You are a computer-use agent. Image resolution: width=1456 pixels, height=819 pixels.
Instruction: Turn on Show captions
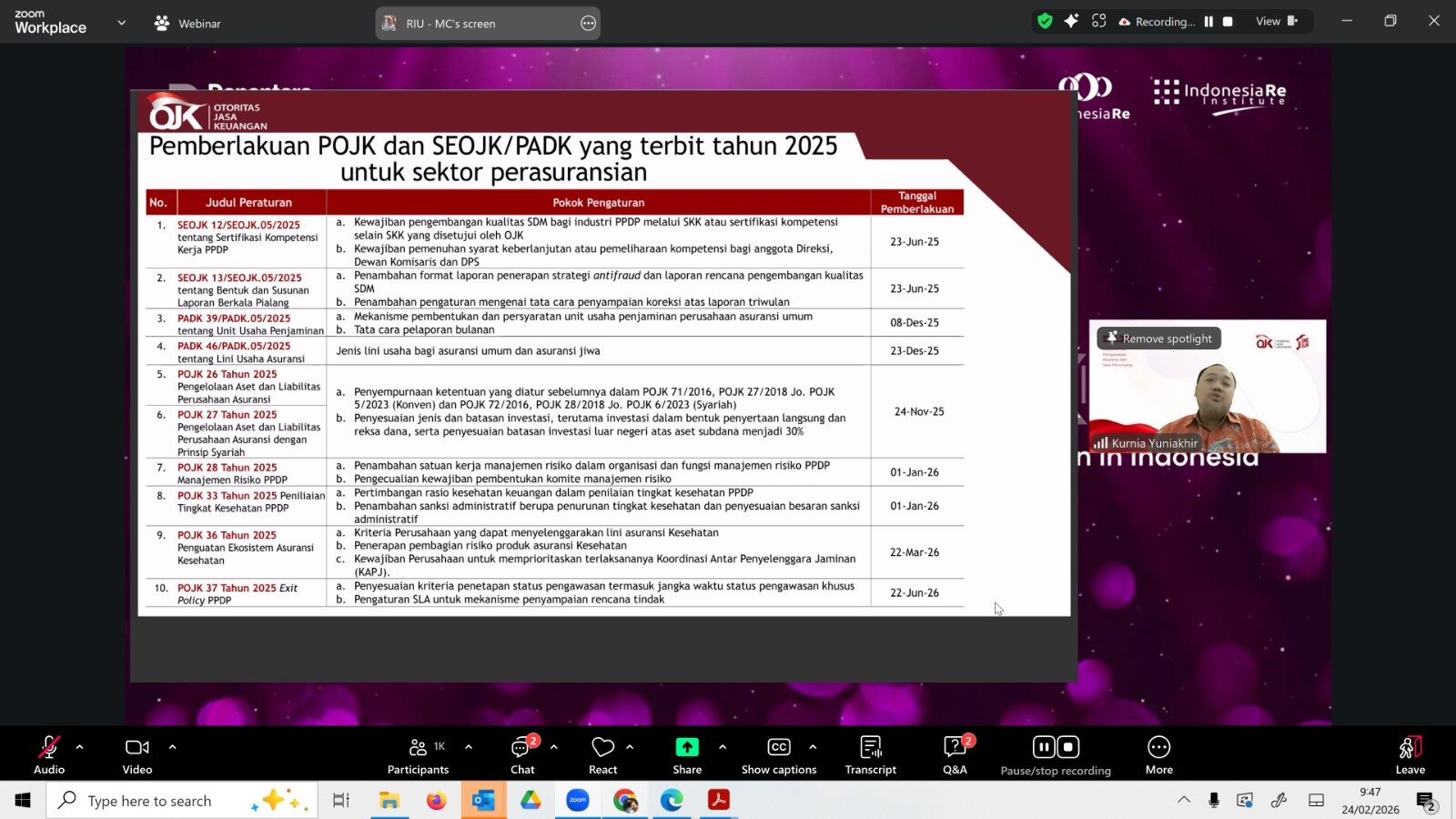pyautogui.click(x=779, y=754)
